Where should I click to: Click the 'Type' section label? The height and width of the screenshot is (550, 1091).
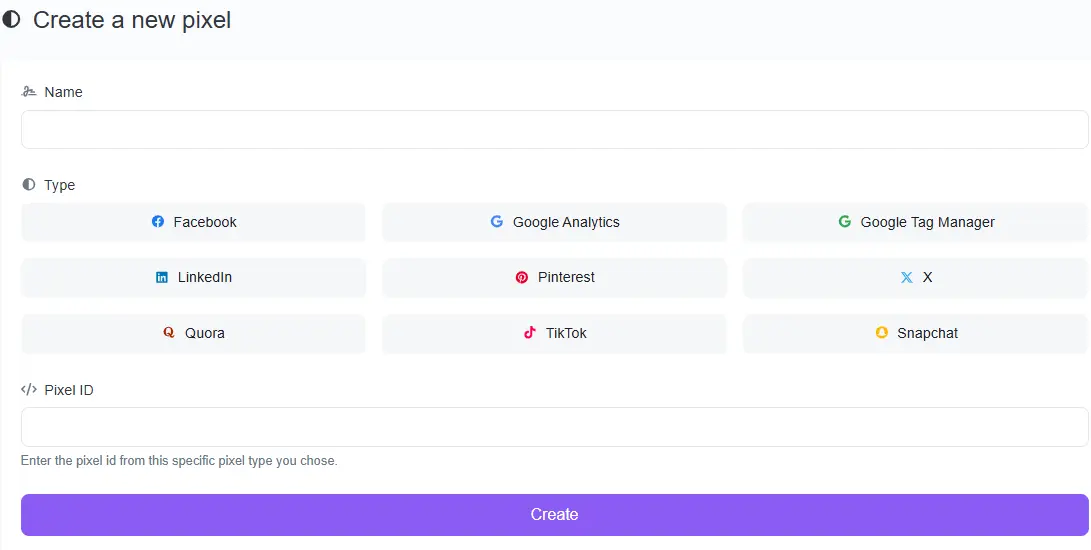coord(60,185)
